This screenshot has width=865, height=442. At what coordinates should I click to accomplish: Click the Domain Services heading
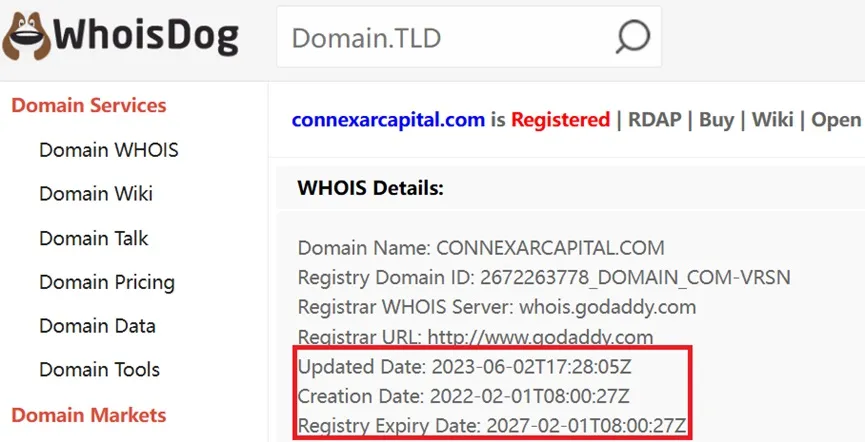click(x=89, y=105)
